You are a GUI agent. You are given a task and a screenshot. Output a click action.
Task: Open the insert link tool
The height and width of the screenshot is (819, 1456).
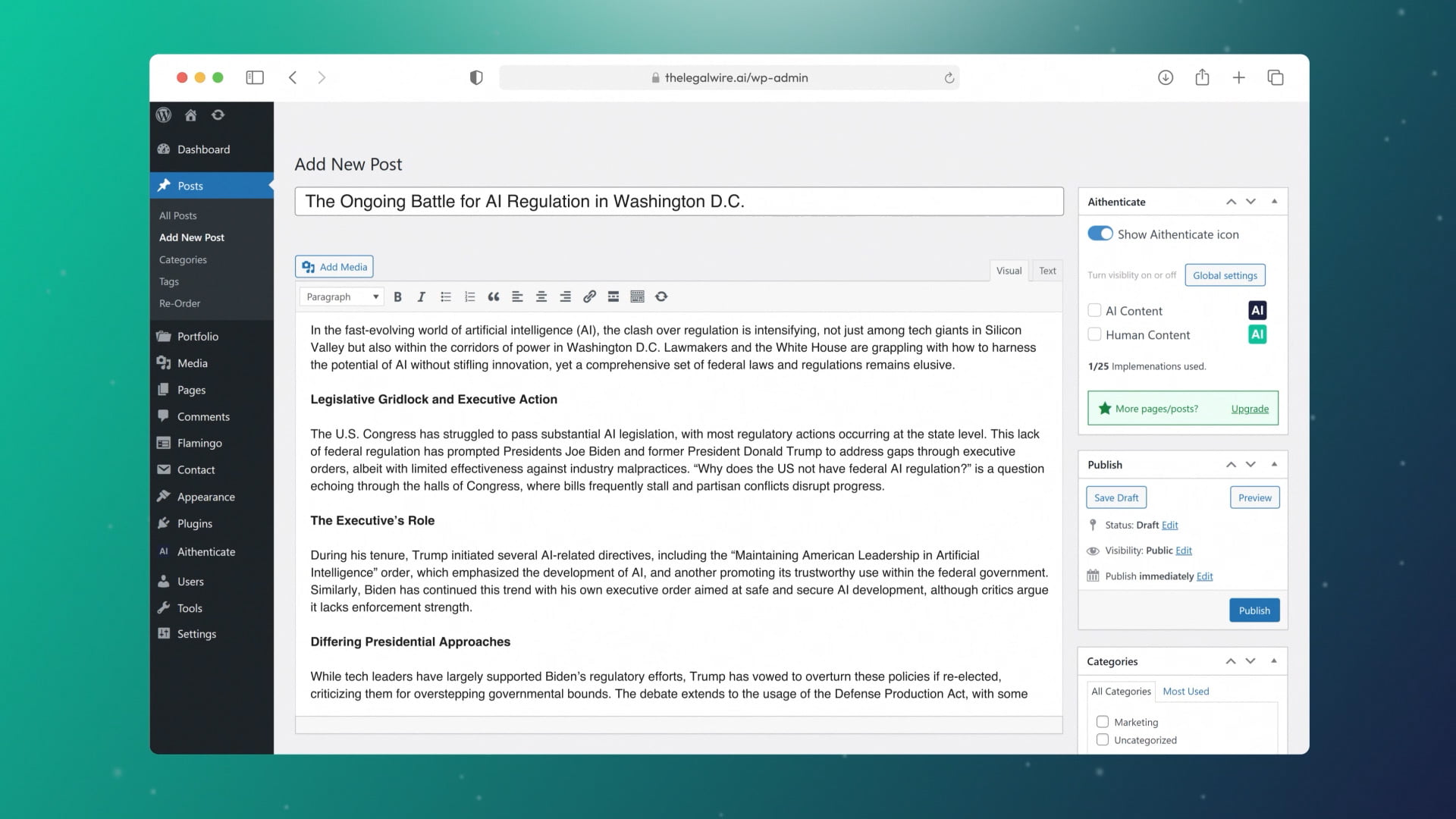click(589, 297)
